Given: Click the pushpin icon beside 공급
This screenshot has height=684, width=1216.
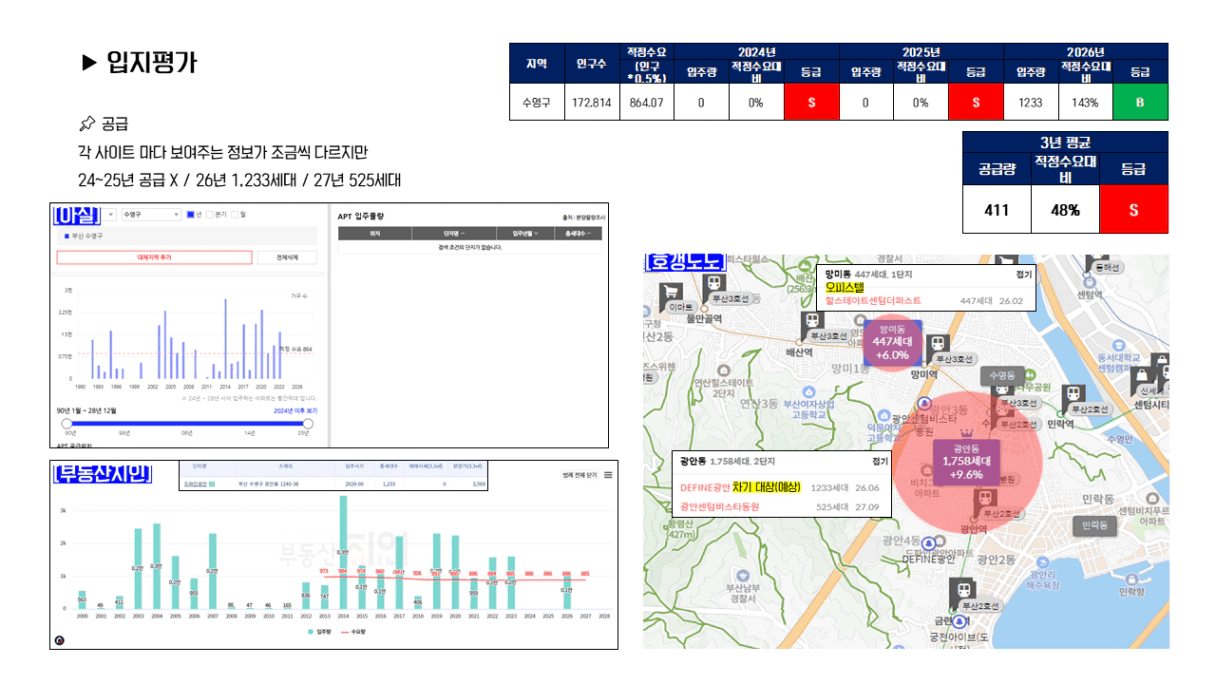Looking at the screenshot, I should (85, 125).
